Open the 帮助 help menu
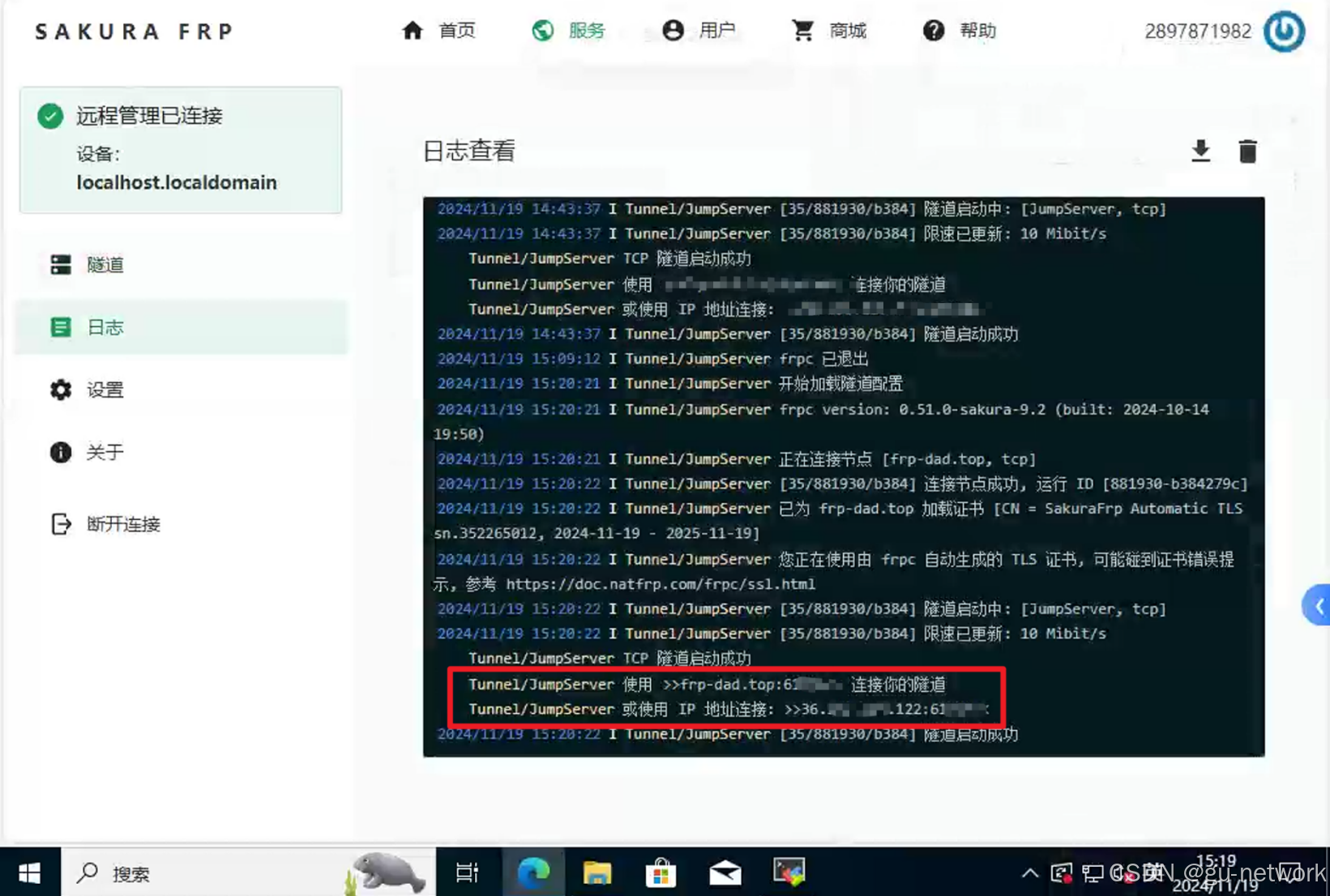This screenshot has width=1330, height=896. pyautogui.click(x=960, y=31)
